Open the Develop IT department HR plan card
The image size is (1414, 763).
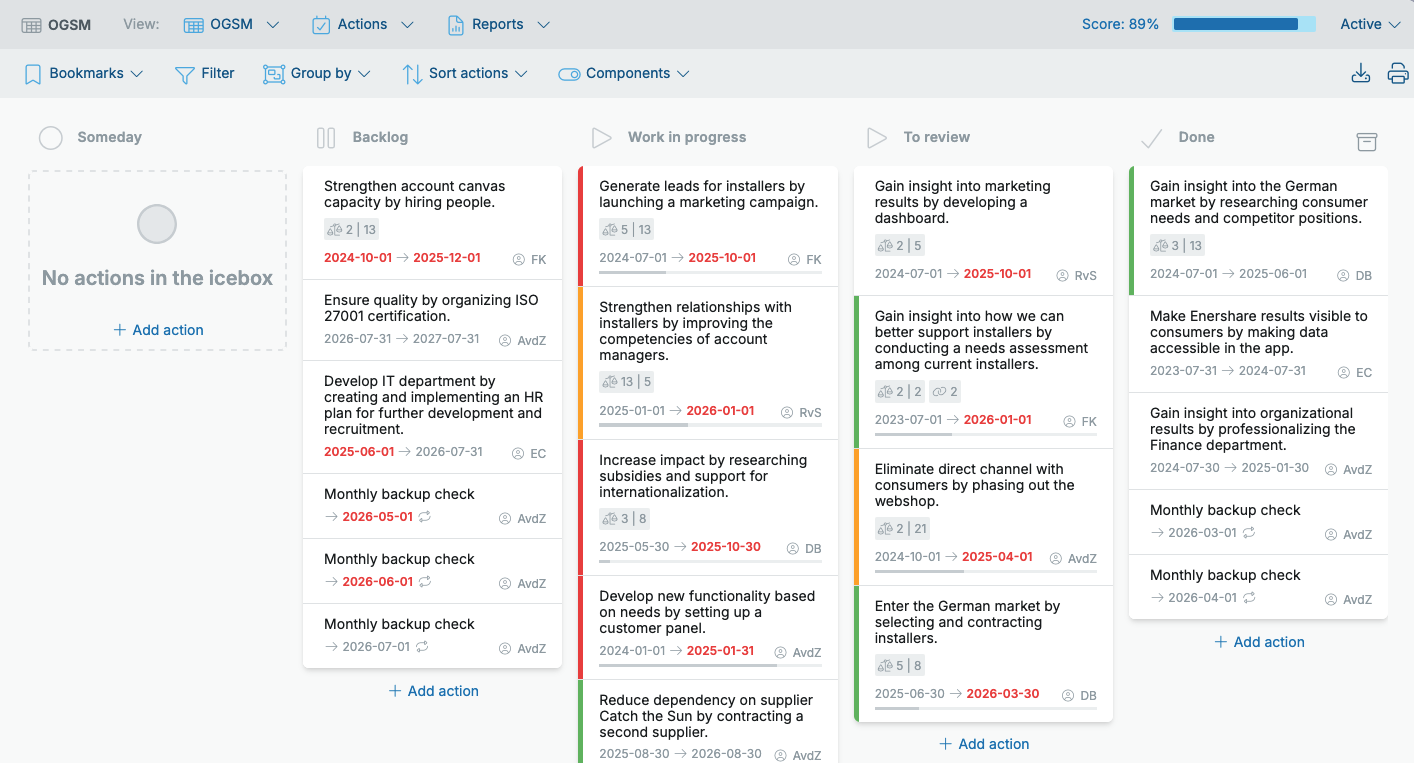pyautogui.click(x=432, y=417)
